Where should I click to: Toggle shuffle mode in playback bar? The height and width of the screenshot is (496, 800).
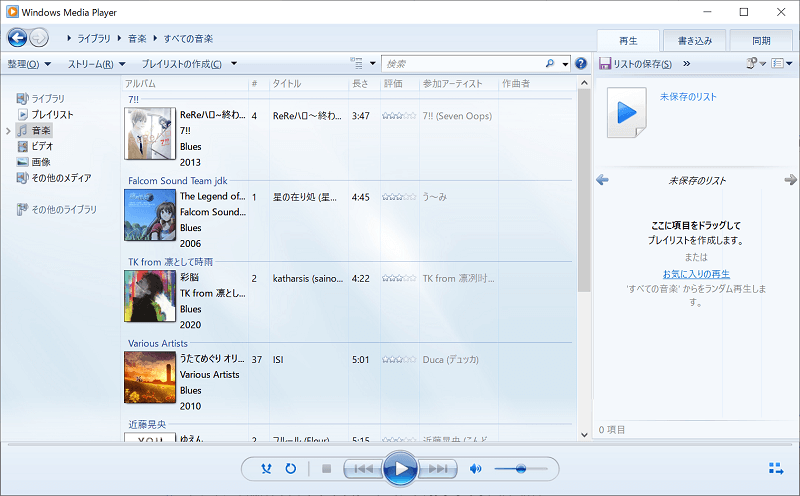pos(266,468)
